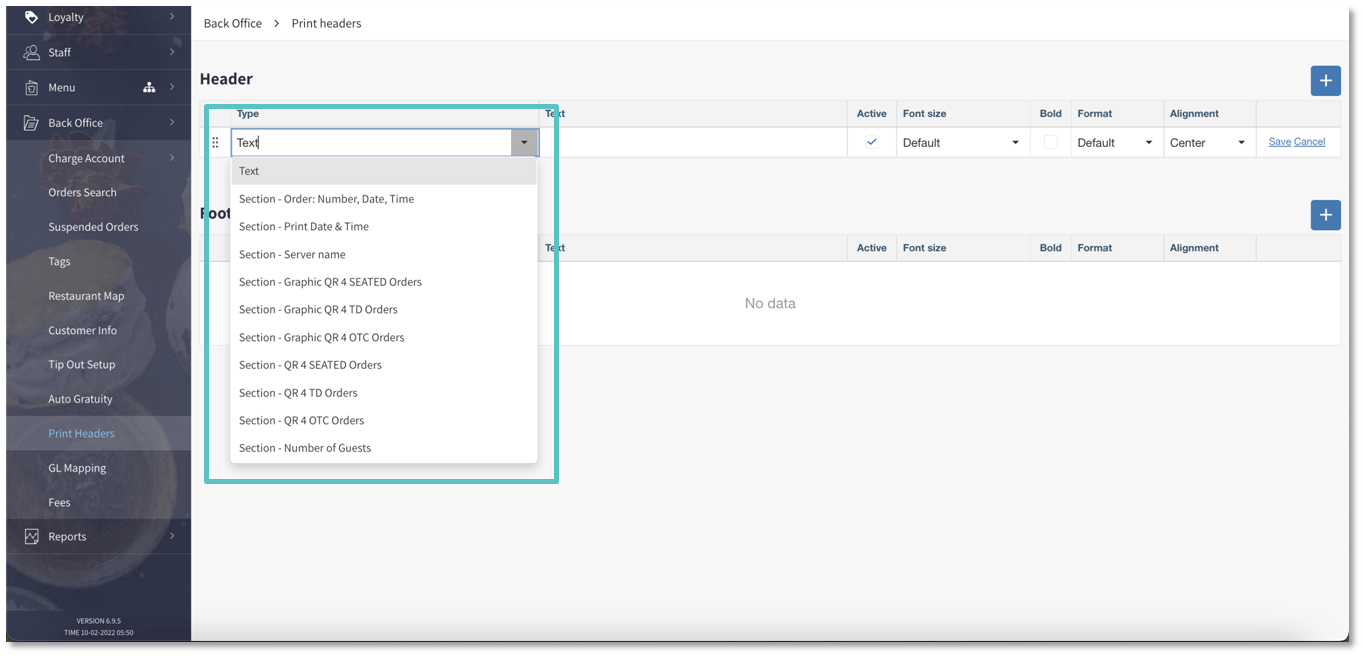Select Section - Server name from the list
The width and height of the screenshot is (1363, 656).
point(291,254)
